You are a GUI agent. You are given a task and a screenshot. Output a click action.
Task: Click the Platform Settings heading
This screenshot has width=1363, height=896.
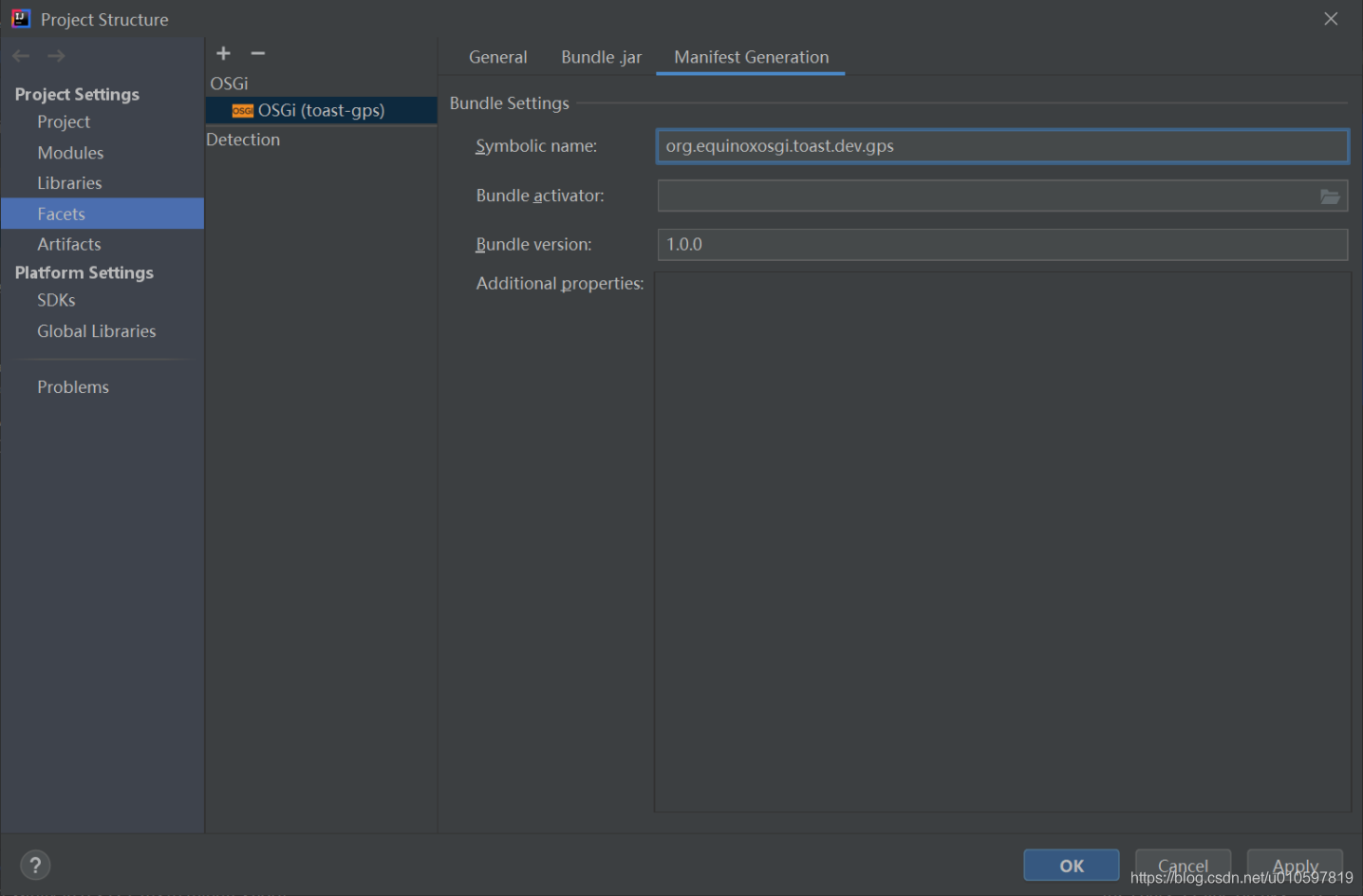point(84,272)
